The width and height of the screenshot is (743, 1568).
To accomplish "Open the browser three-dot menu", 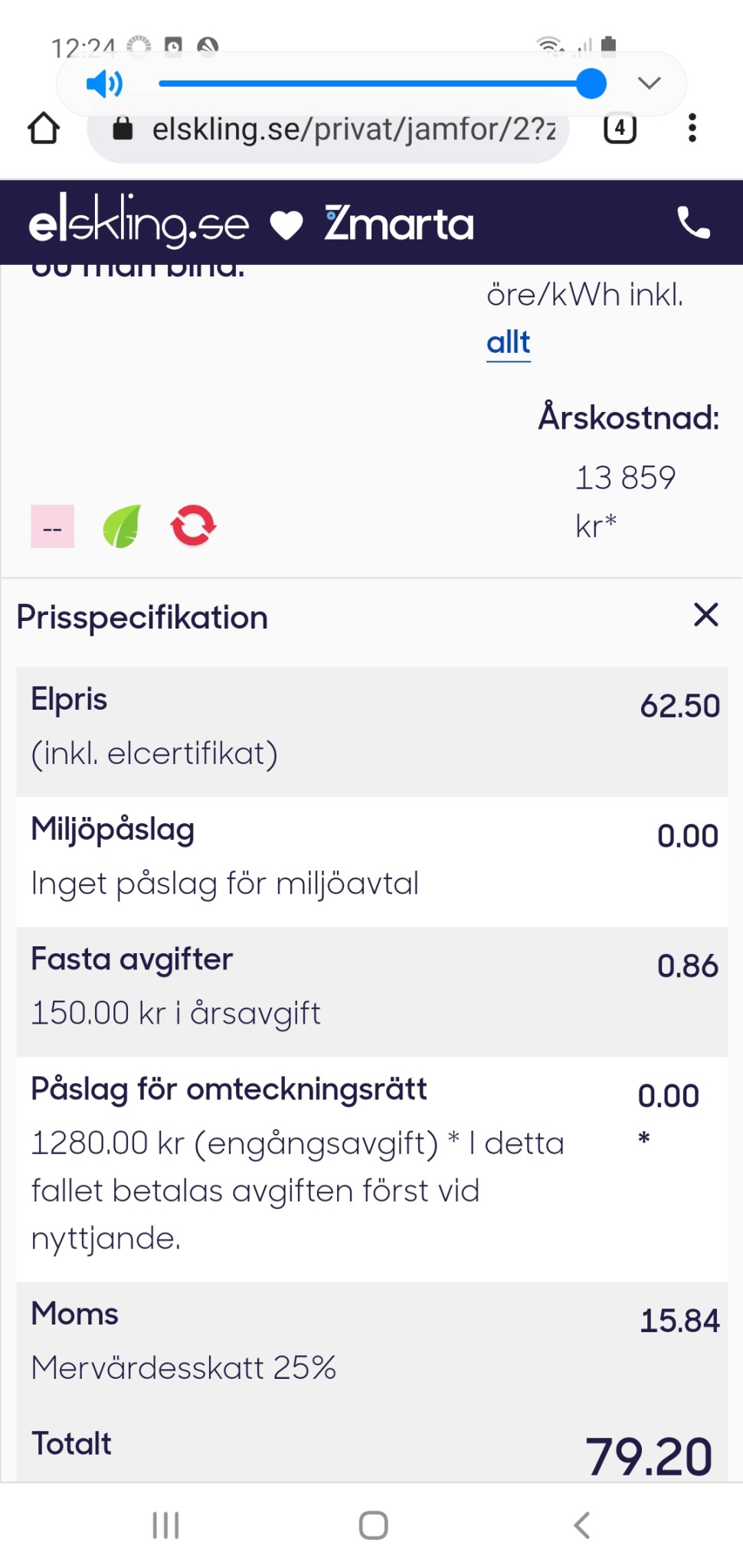I will (692, 129).
